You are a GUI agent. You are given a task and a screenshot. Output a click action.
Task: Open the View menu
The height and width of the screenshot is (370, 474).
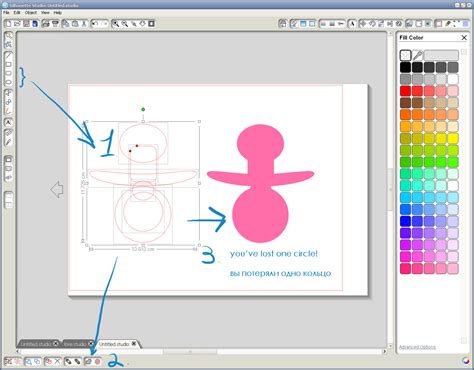[x=45, y=13]
